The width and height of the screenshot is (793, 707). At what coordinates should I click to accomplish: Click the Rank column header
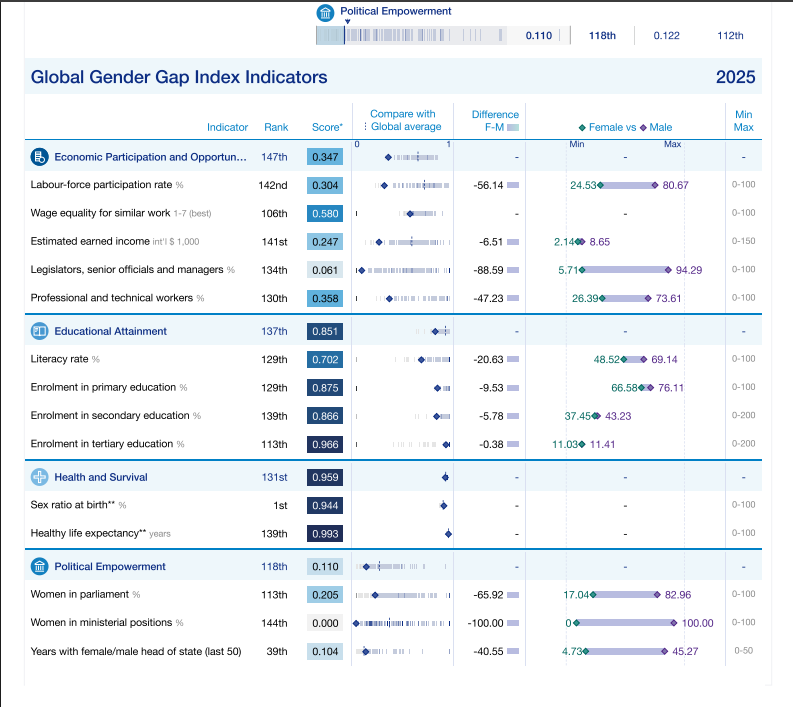(276, 127)
